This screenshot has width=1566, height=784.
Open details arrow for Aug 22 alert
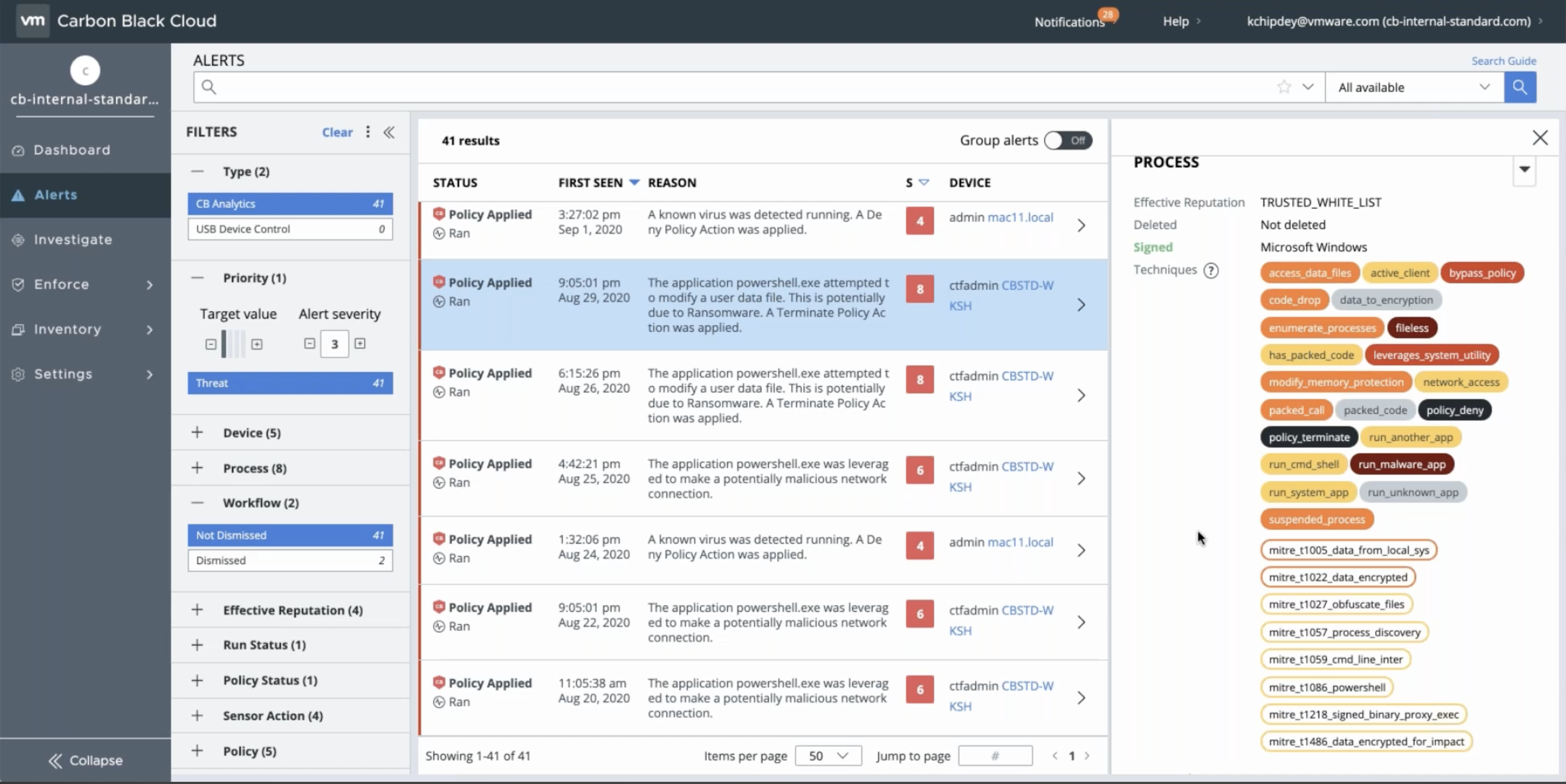1081,622
